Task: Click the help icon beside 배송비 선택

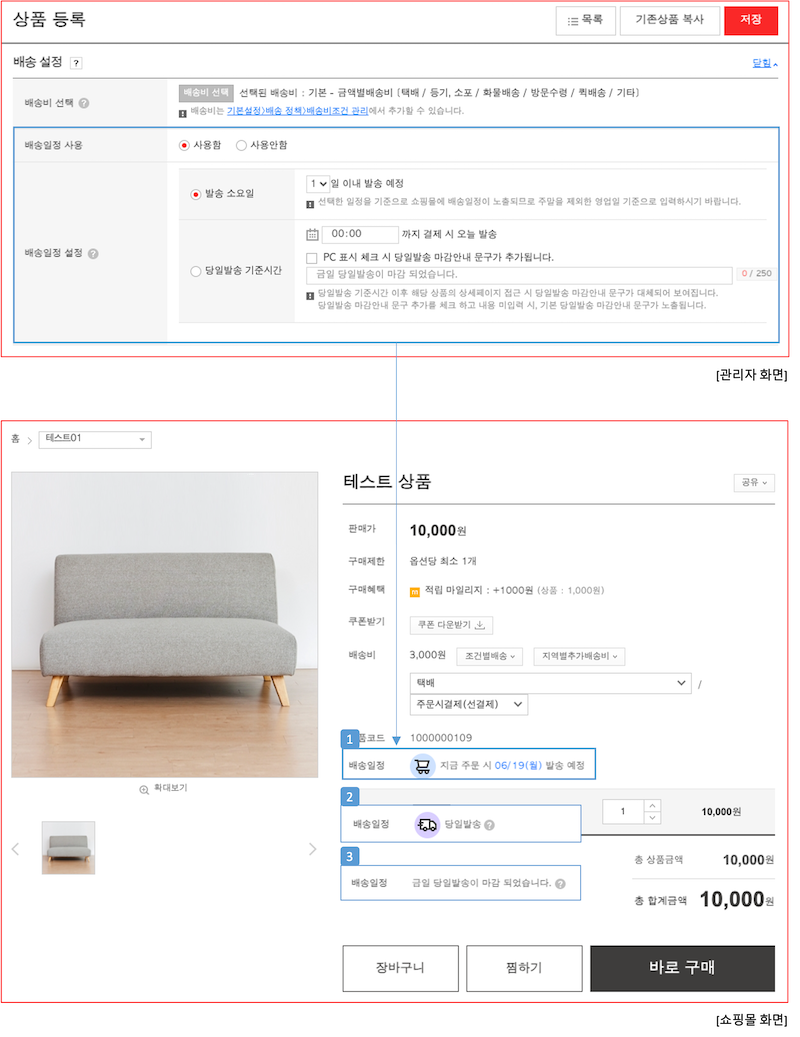Action: [84, 103]
